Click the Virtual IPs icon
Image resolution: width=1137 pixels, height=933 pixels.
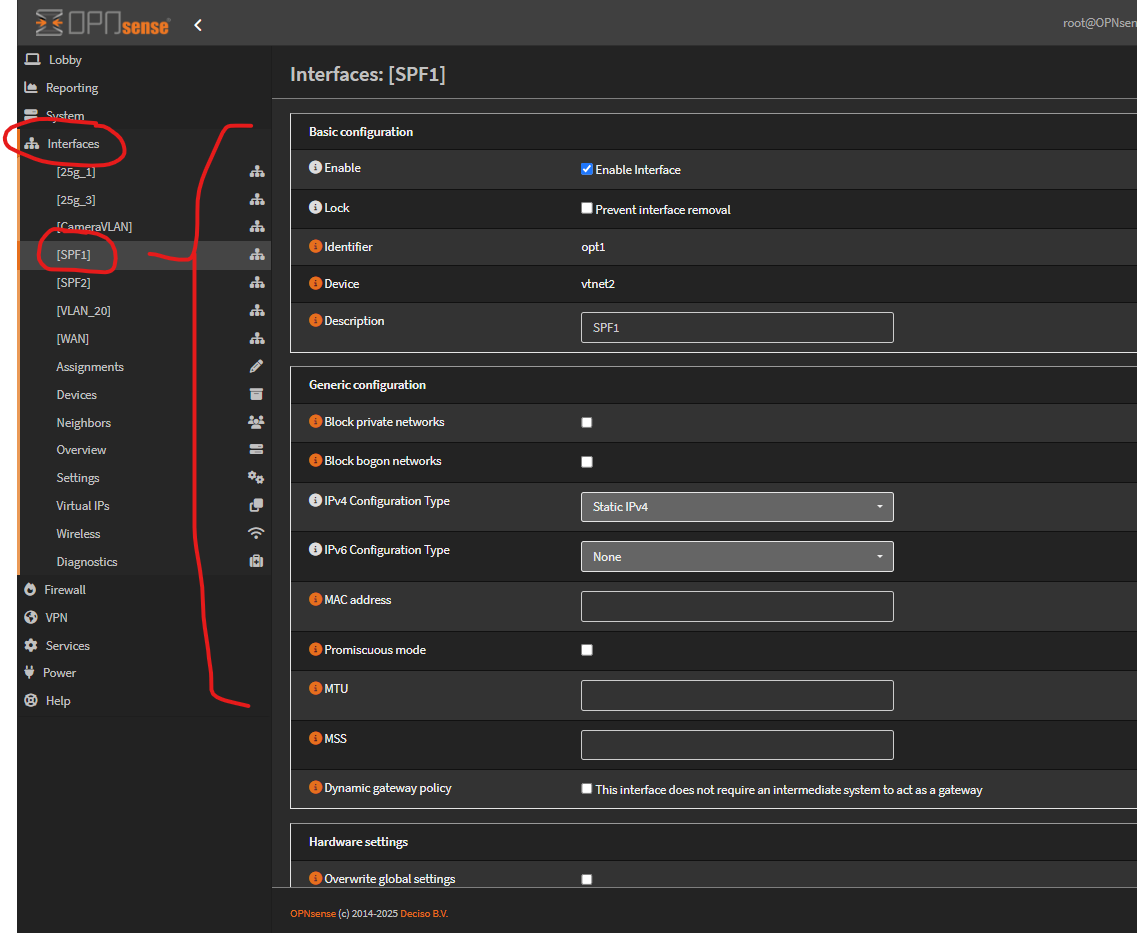coord(257,505)
